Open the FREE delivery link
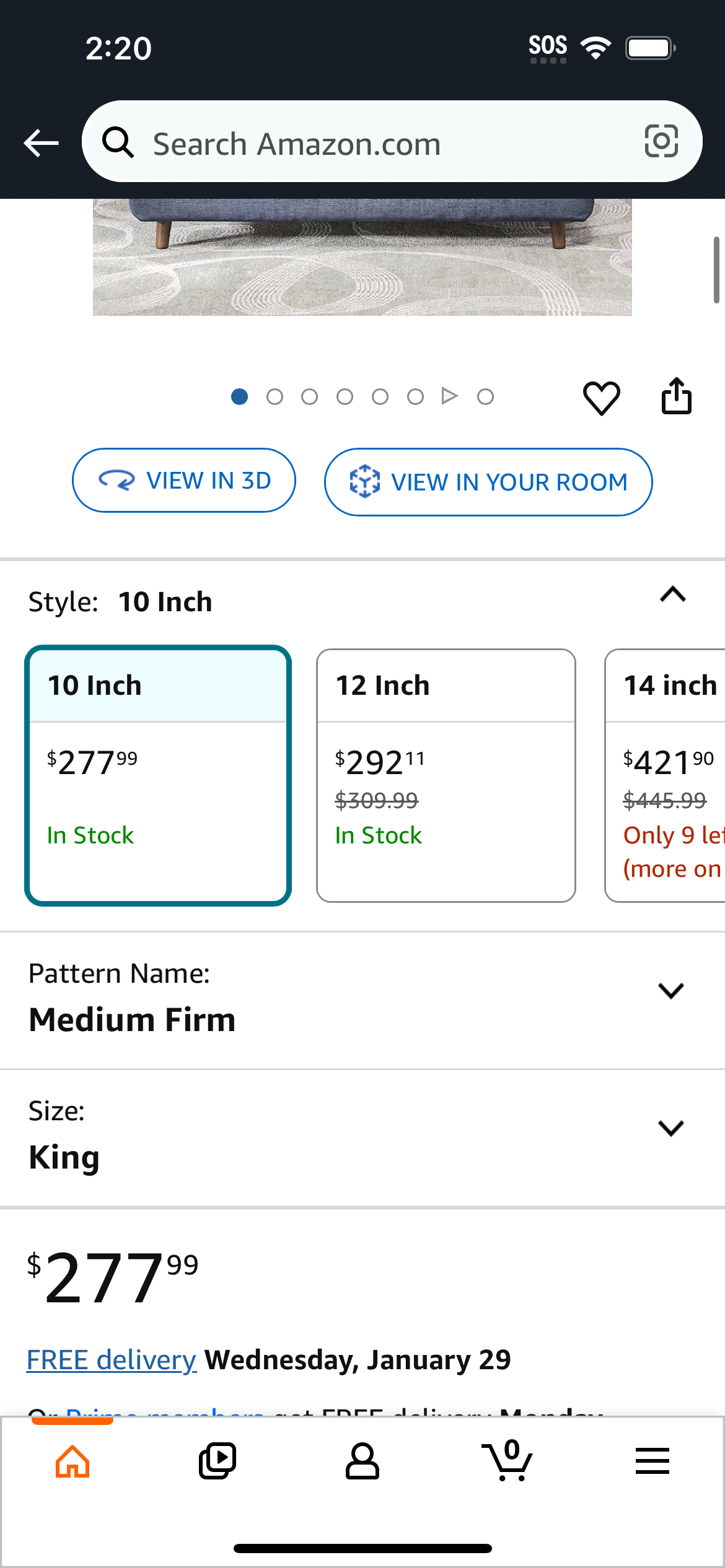The image size is (725, 1568). (x=112, y=1360)
